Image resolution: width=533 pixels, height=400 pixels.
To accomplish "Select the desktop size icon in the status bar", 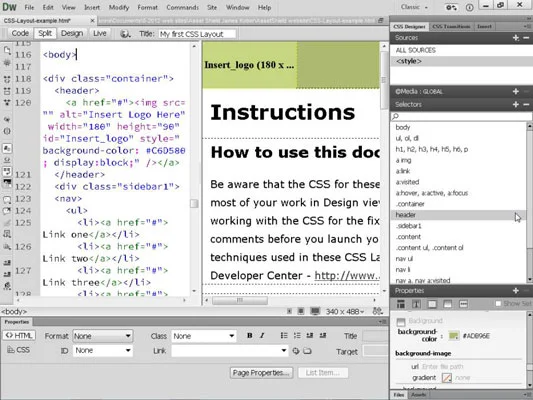I will coord(315,311).
